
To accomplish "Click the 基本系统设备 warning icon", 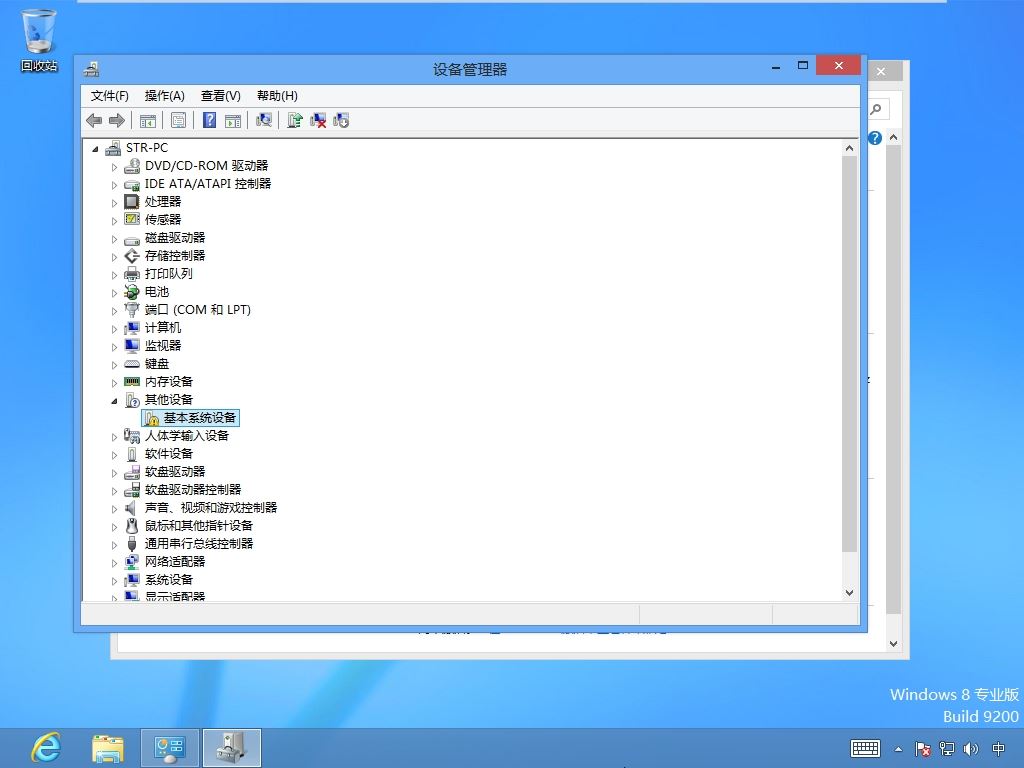I will [x=152, y=418].
